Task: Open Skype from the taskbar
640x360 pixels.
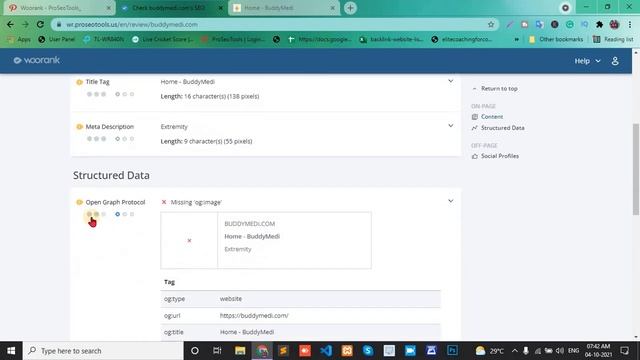Action: coord(368,351)
